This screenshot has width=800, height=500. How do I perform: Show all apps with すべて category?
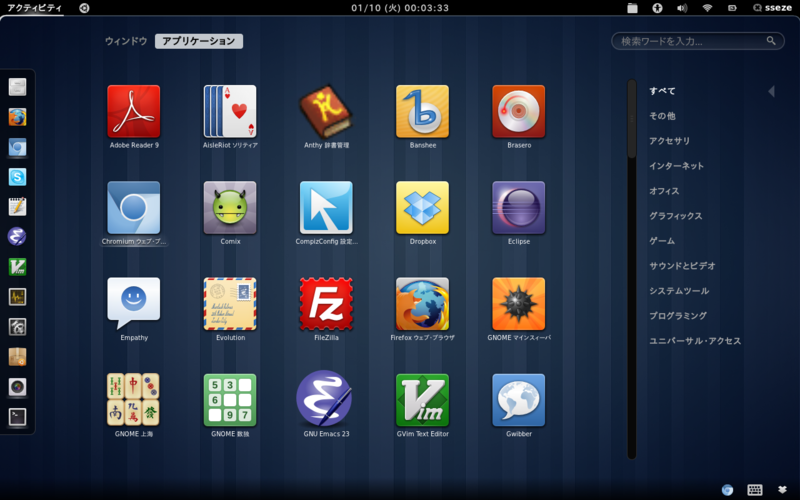pos(662,91)
